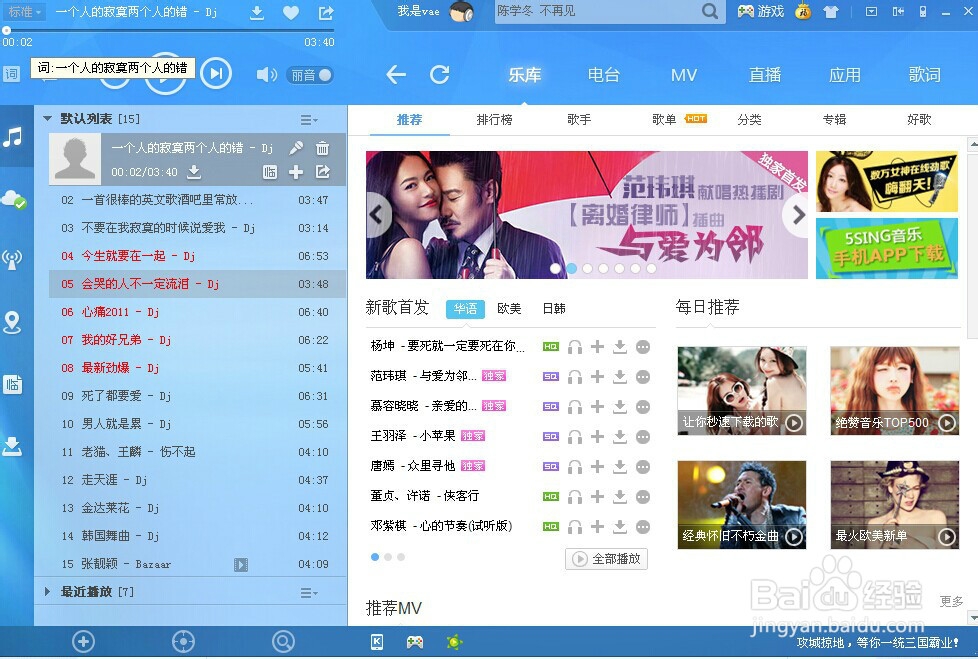Switch to the 直播 tab
This screenshot has width=978, height=659.
coord(765,75)
